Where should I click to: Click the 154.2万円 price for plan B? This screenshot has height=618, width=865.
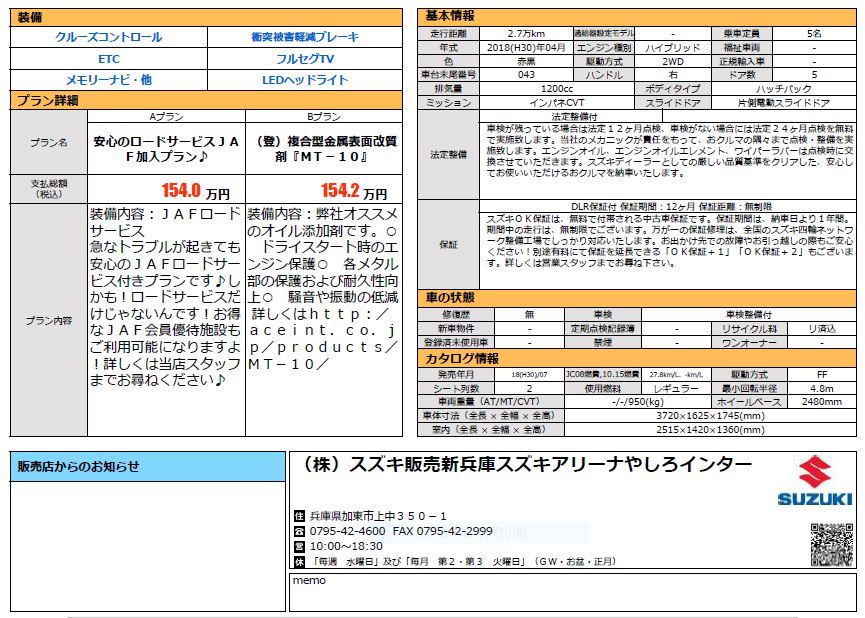[353, 190]
